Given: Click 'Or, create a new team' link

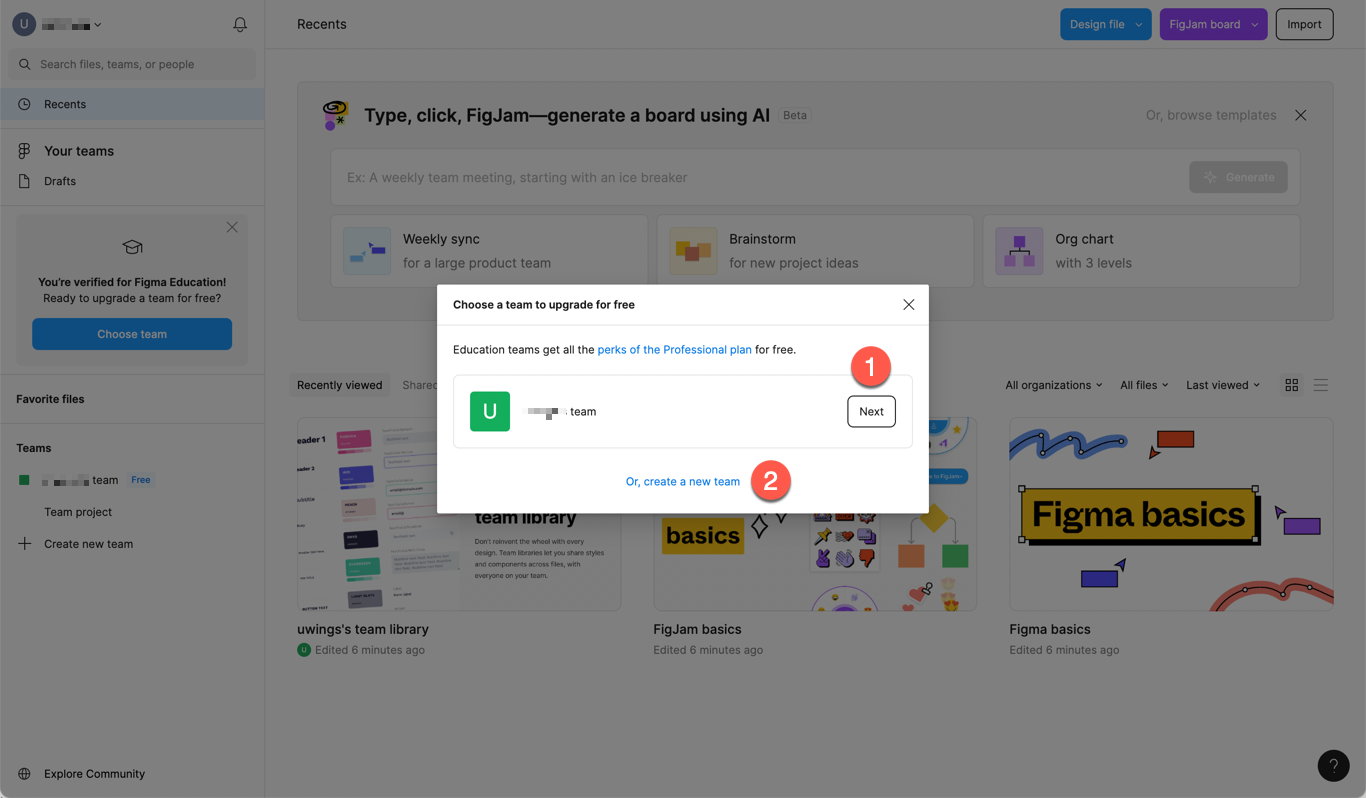Looking at the screenshot, I should pos(683,481).
